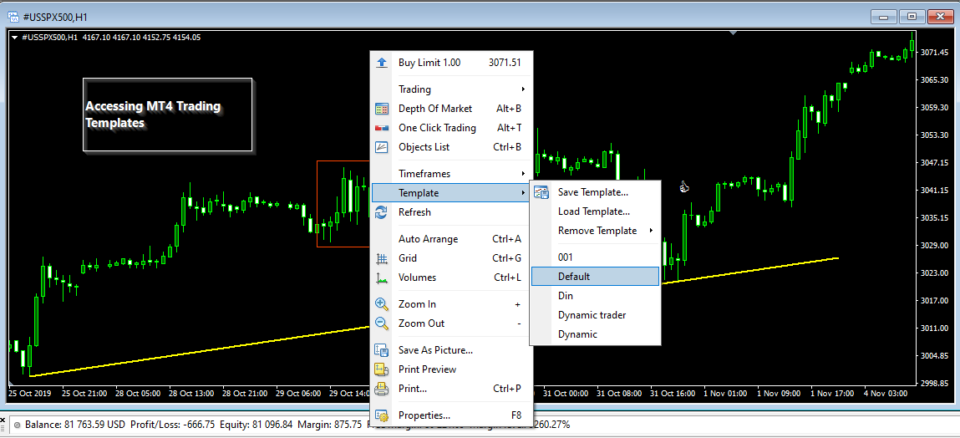Click the Print printer icon
960x438 pixels.
382,388
